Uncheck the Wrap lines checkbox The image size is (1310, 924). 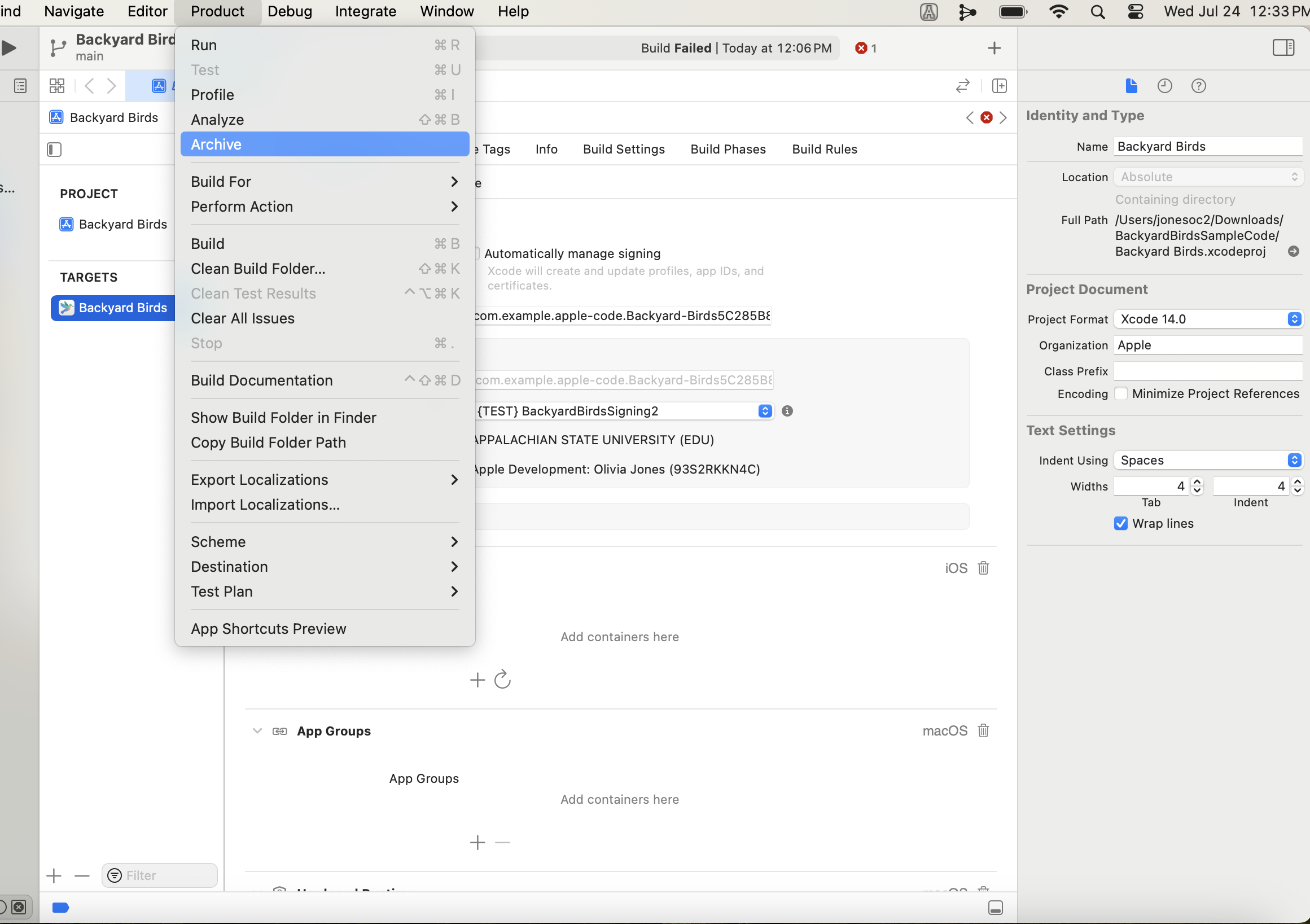click(x=1120, y=523)
